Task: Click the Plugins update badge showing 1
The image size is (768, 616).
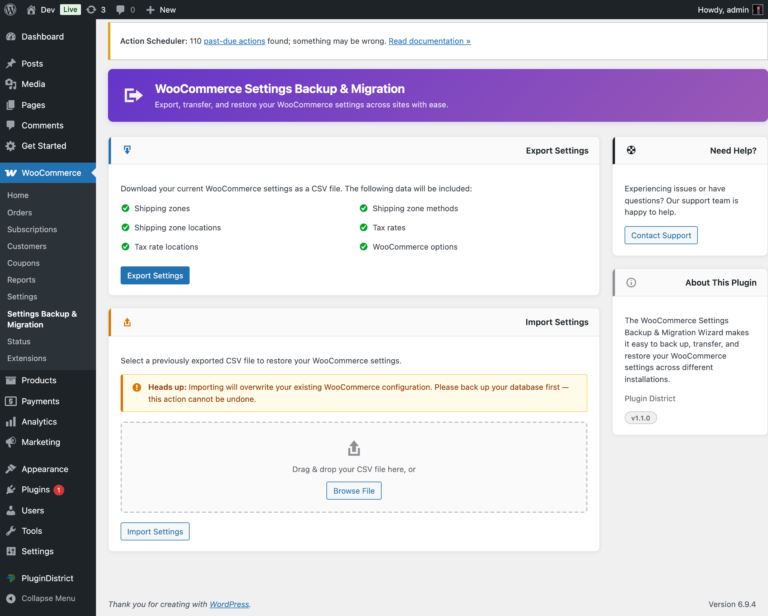Action: point(59,490)
